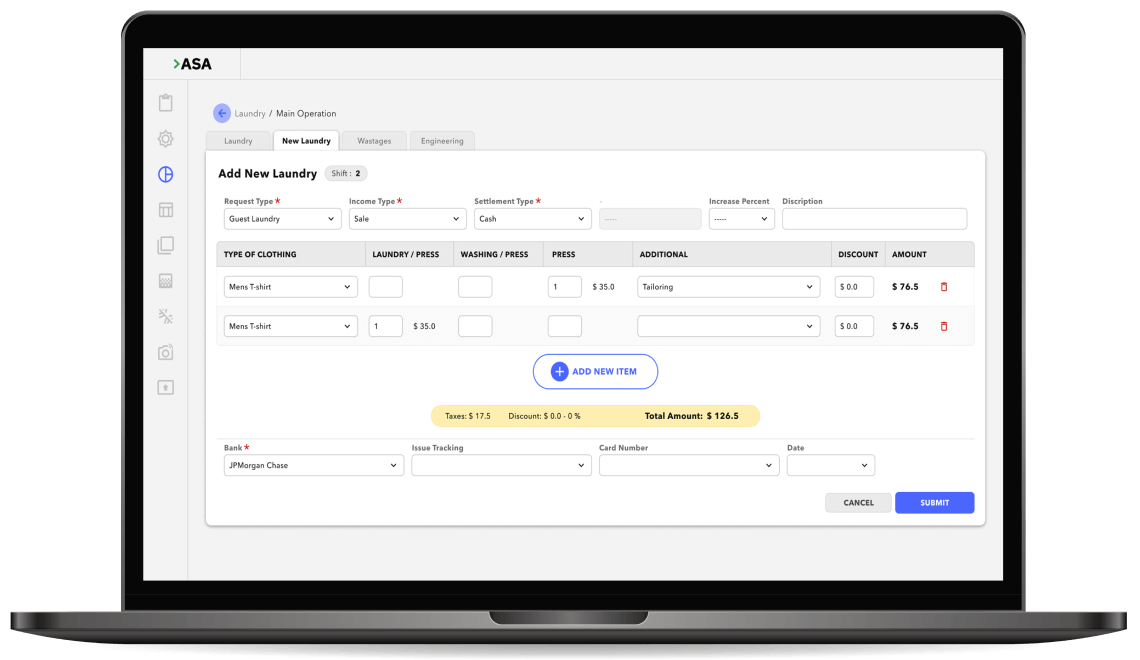Click the Cancel button
Viewport: 1140px width, 660px height.
click(x=858, y=503)
